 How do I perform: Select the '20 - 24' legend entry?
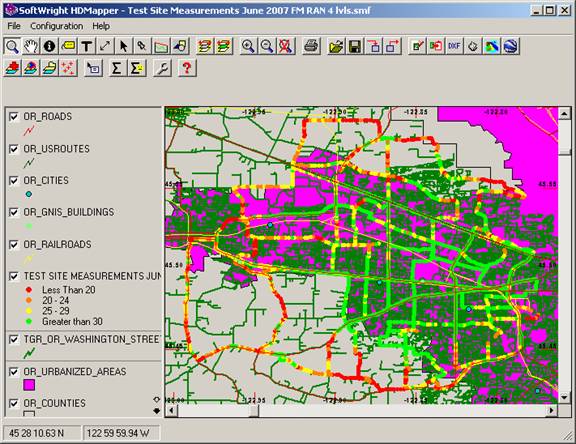55,300
